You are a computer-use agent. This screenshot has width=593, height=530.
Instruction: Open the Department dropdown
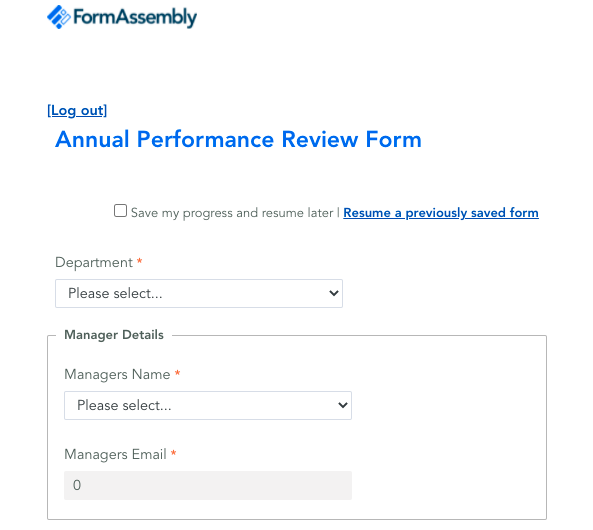[199, 294]
